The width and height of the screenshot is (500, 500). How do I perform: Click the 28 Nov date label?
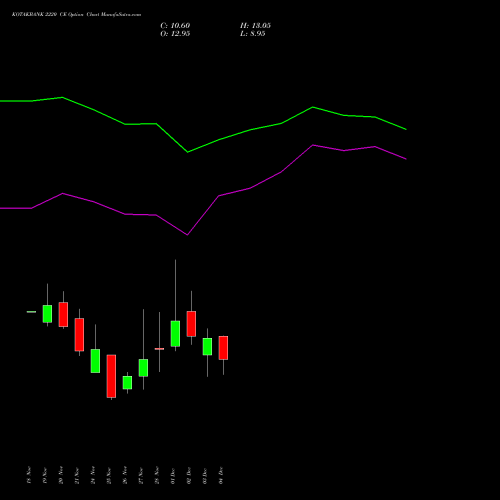(157, 475)
